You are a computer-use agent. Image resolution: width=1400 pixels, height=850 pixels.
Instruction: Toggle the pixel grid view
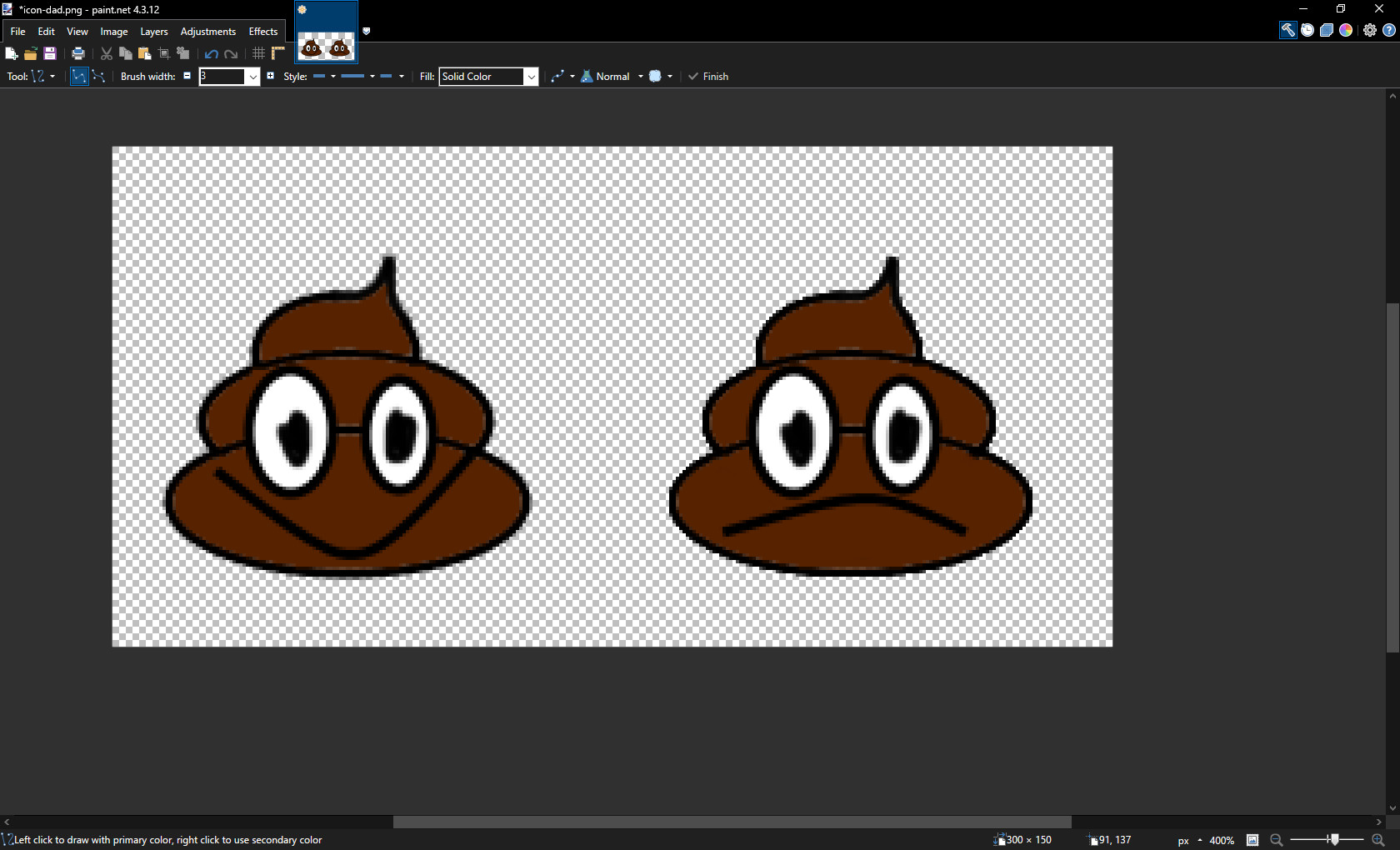(259, 53)
